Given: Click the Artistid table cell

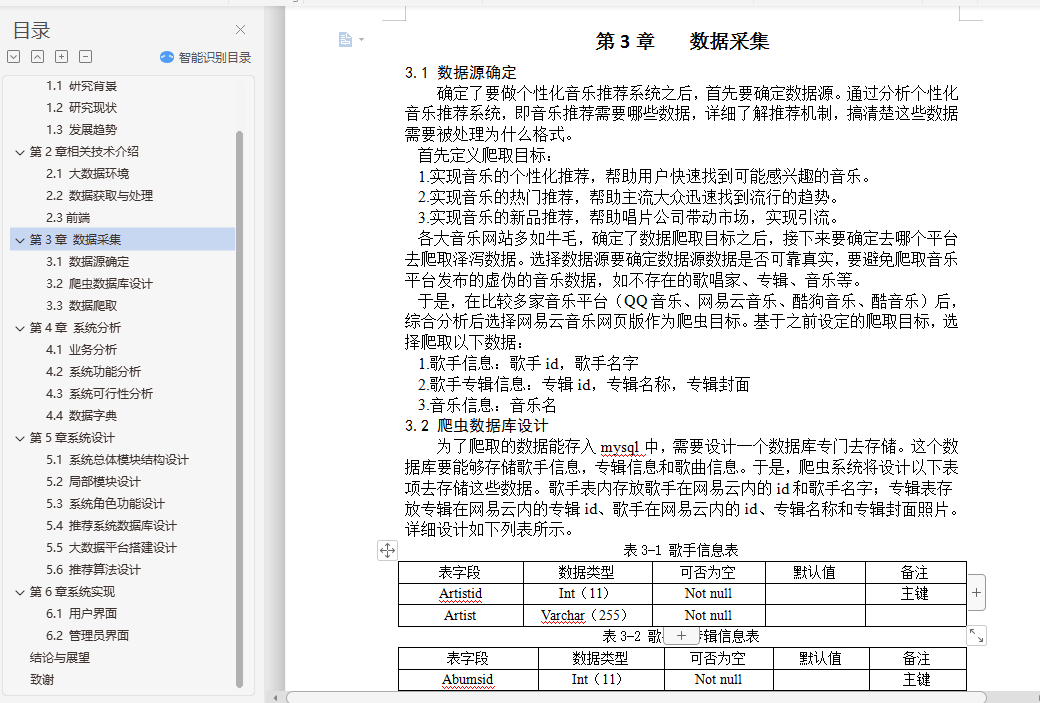Looking at the screenshot, I should pyautogui.click(x=460, y=594).
